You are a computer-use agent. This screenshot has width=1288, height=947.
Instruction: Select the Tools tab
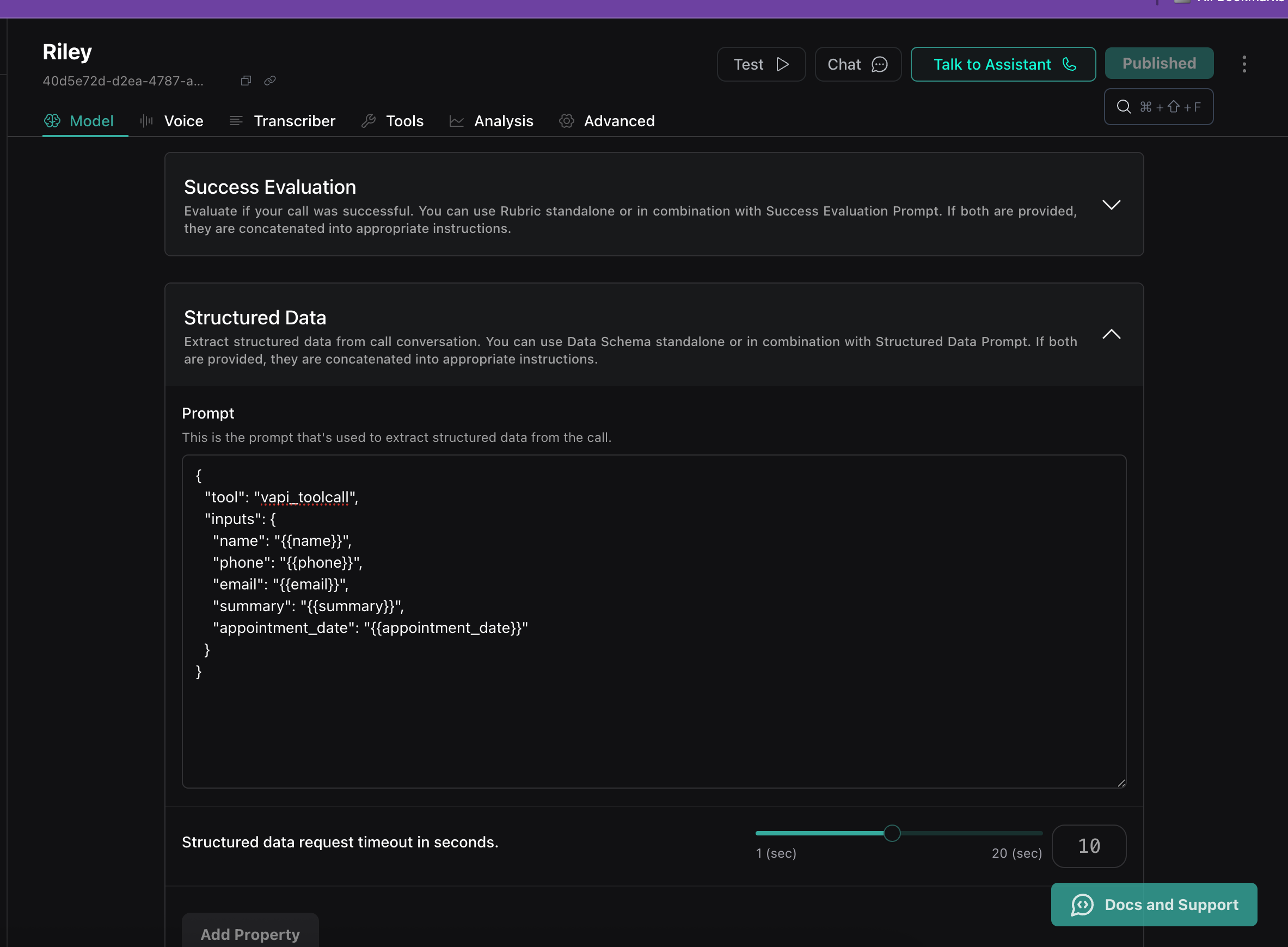[392, 121]
